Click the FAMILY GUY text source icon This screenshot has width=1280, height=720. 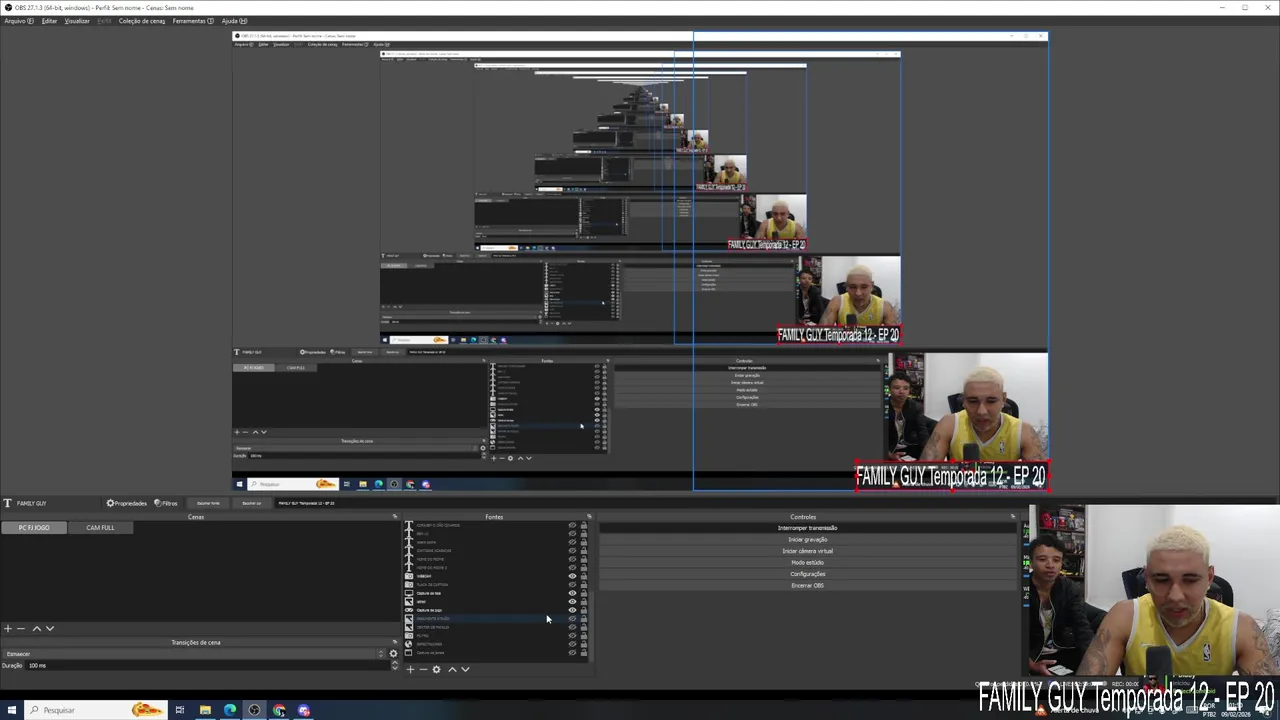tap(8, 503)
